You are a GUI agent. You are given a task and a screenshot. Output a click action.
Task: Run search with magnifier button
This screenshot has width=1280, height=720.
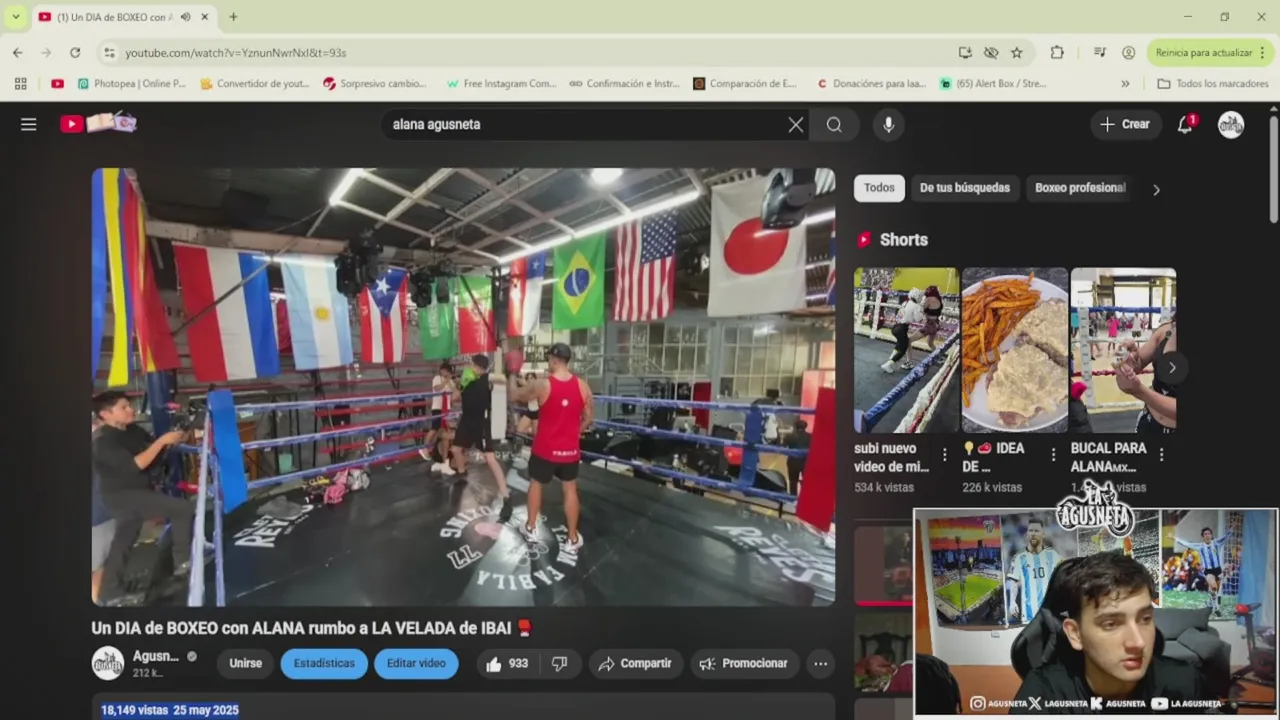click(834, 124)
